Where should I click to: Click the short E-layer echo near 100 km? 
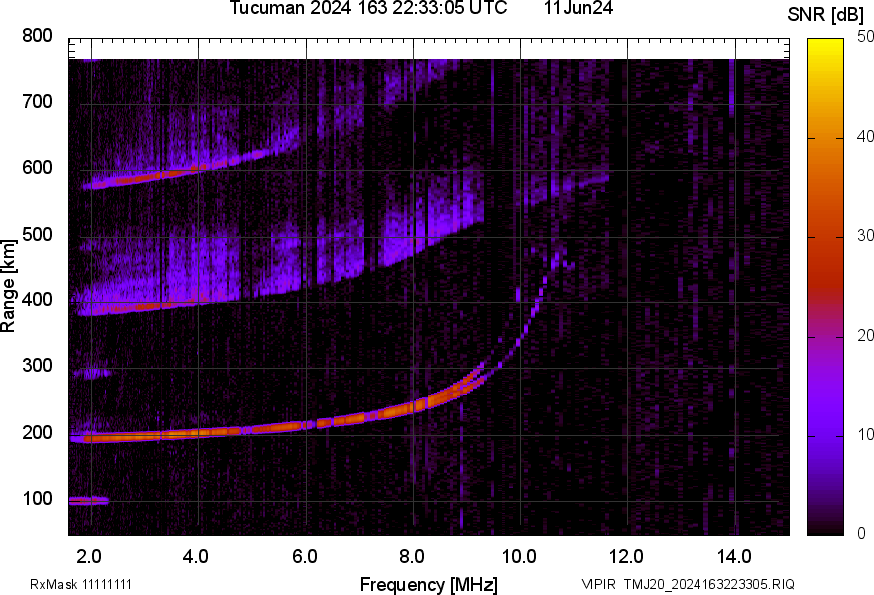click(x=88, y=501)
